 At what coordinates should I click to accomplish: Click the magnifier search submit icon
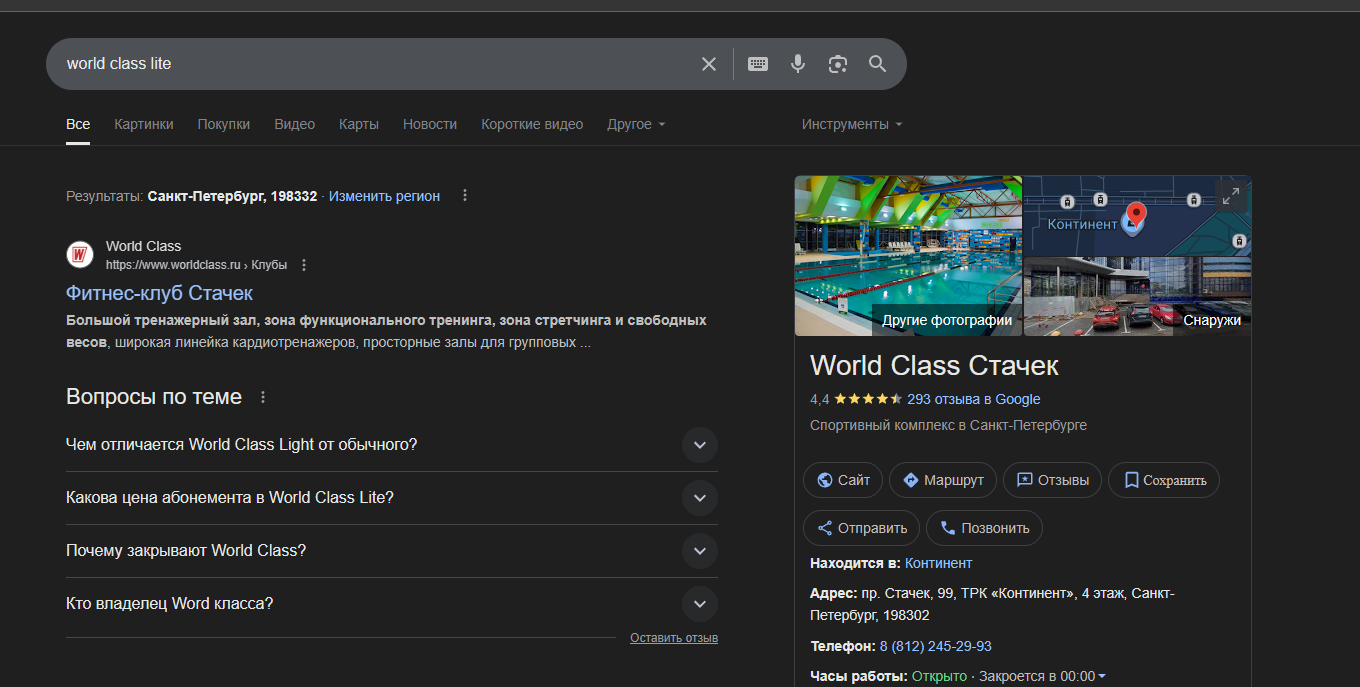point(878,64)
